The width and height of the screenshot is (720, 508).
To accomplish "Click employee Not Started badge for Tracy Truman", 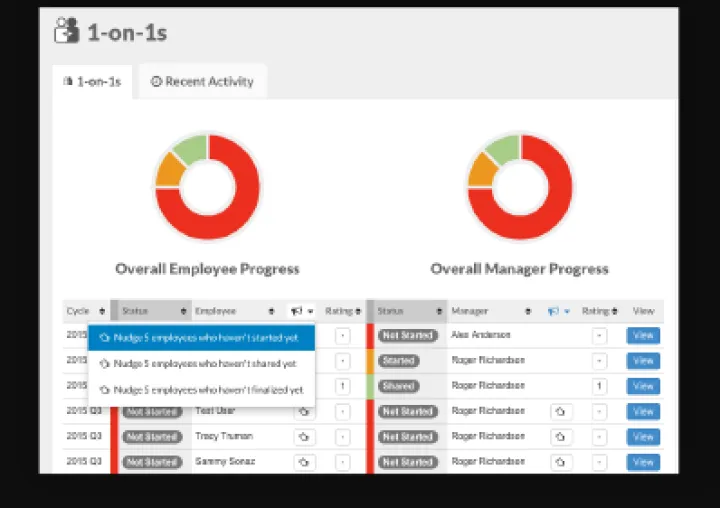I will [152, 437].
